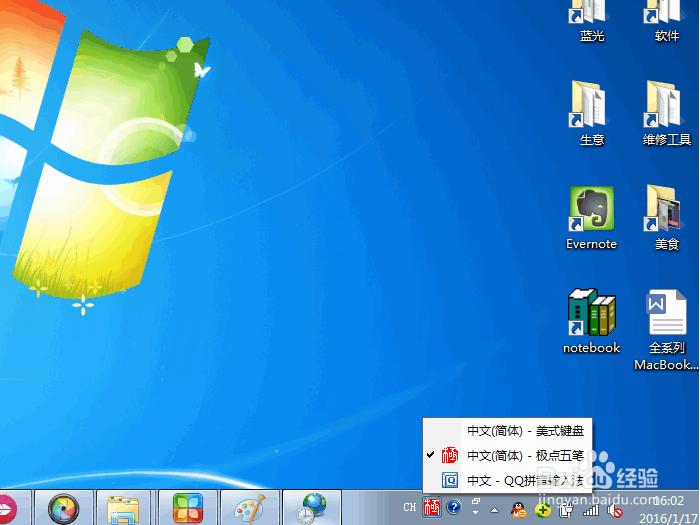
Task: Open the color wheel taskbar app
Action: 63,509
